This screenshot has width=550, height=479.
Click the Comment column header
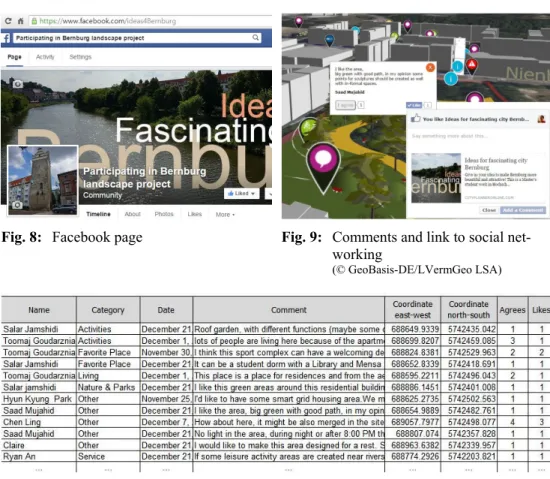(x=288, y=310)
